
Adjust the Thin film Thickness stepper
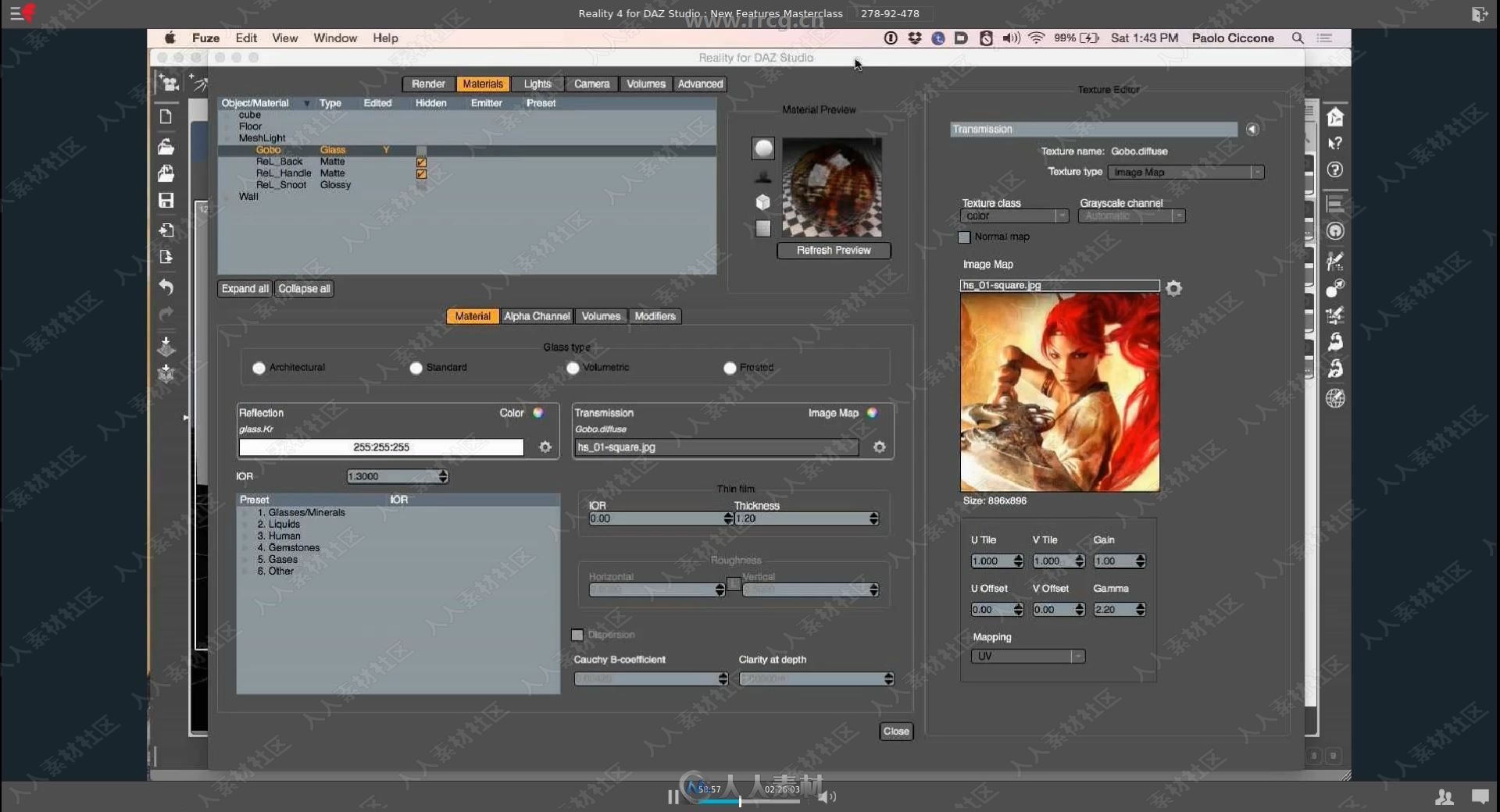873,518
